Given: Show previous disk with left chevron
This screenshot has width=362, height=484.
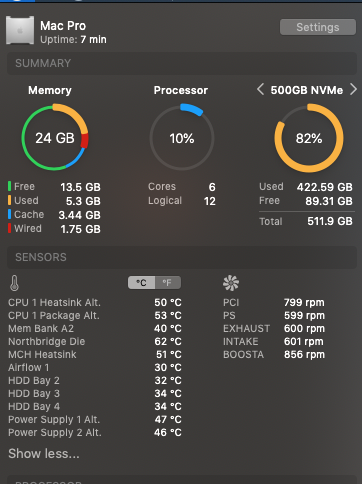Looking at the screenshot, I should [x=261, y=89].
